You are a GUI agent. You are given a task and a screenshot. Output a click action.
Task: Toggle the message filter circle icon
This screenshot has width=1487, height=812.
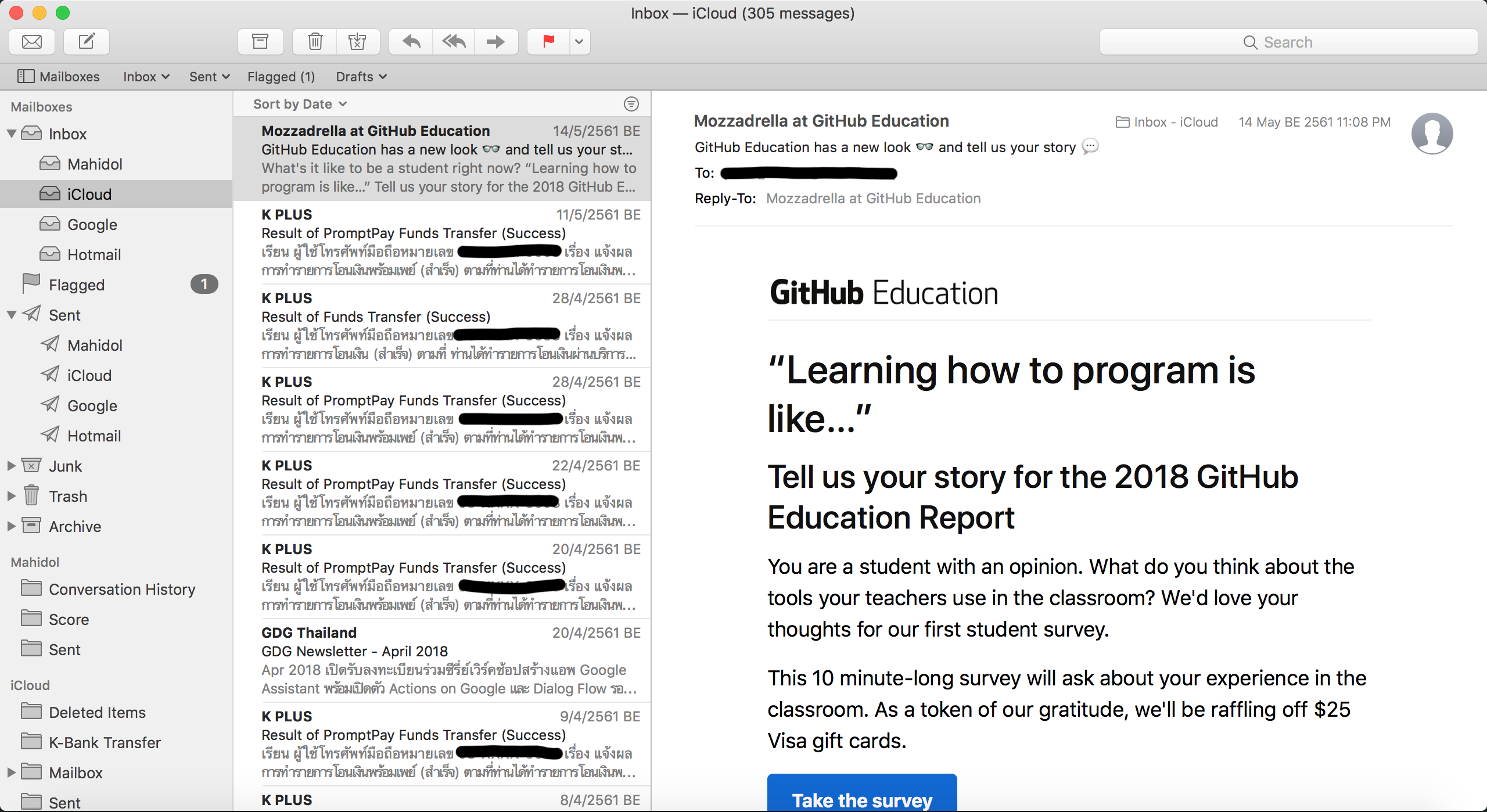(631, 104)
